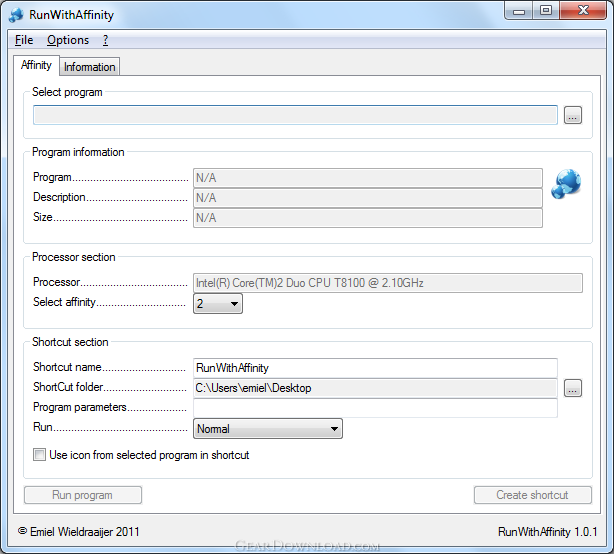Image resolution: width=614 pixels, height=554 pixels.
Task: Expand the Select affinity dropdown
Action: tap(218, 304)
